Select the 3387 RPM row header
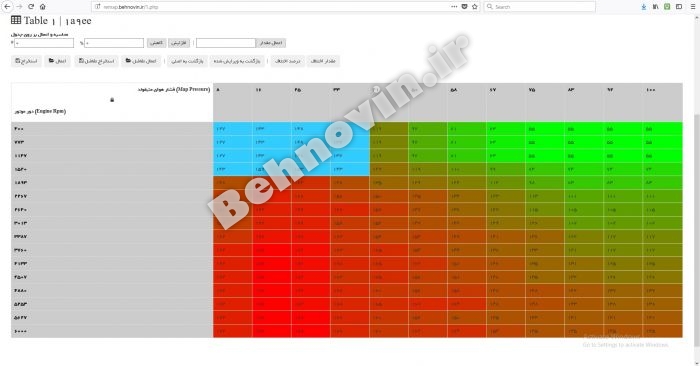Viewport: 700px width, 366px height. [112, 237]
